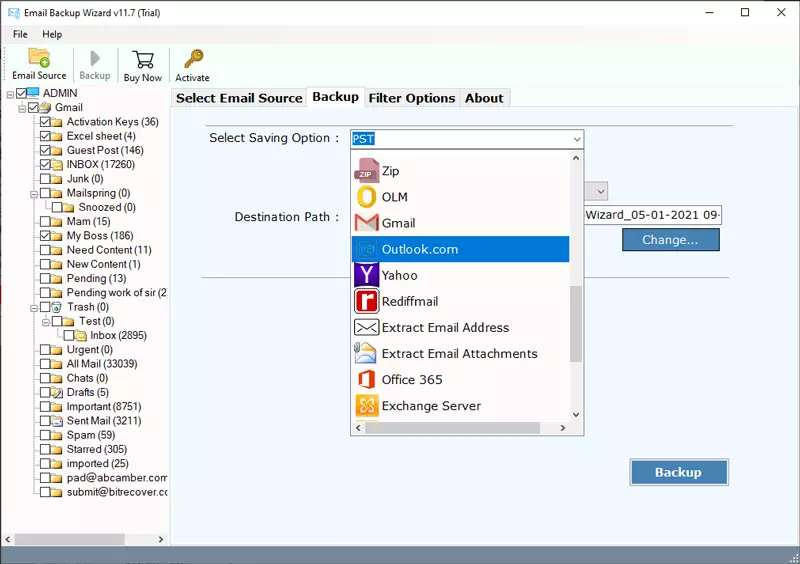Select Rediffmail saving option
The width and height of the screenshot is (800, 564).
click(460, 301)
